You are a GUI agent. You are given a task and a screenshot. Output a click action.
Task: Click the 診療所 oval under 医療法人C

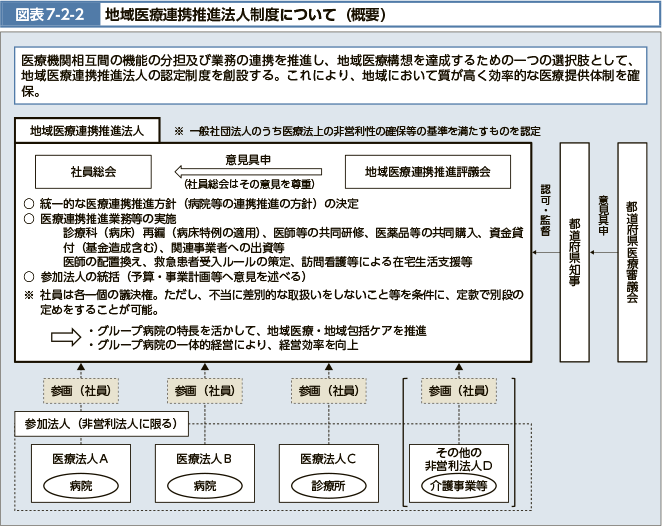pos(327,486)
